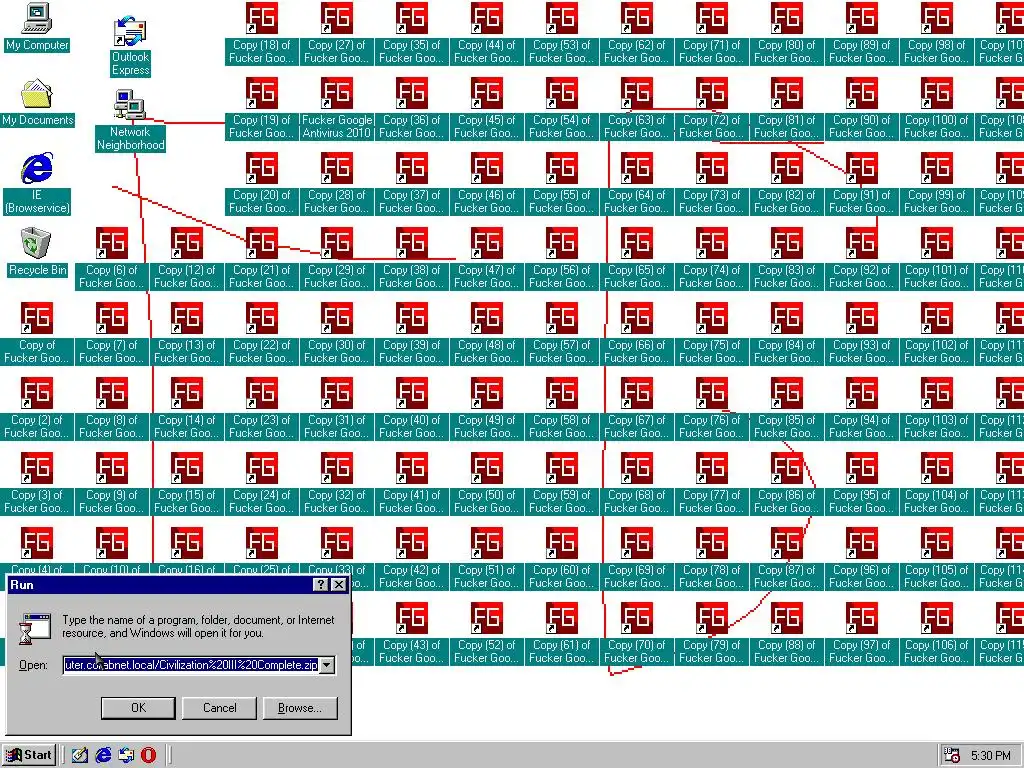Select the Copy (36) shortcut icon
The height and width of the screenshot is (768, 1024).
pyautogui.click(x=411, y=110)
